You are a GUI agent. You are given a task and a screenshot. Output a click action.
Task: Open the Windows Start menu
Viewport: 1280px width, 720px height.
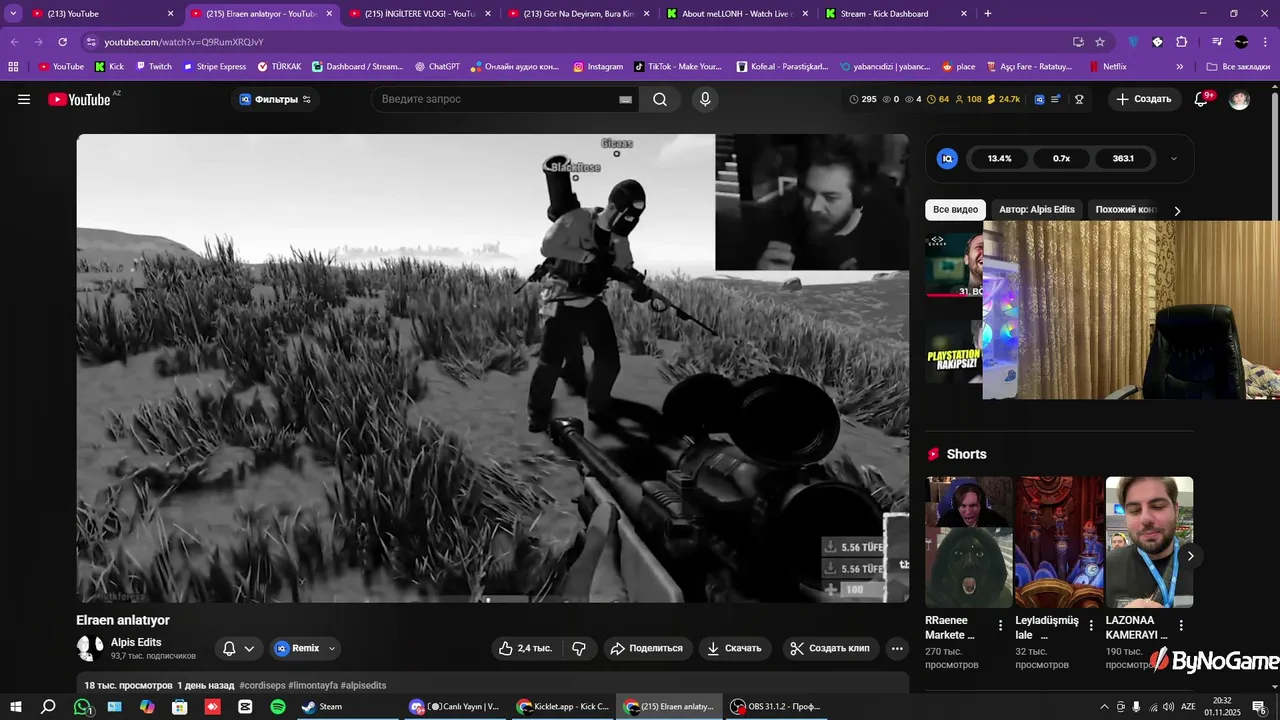(x=16, y=706)
